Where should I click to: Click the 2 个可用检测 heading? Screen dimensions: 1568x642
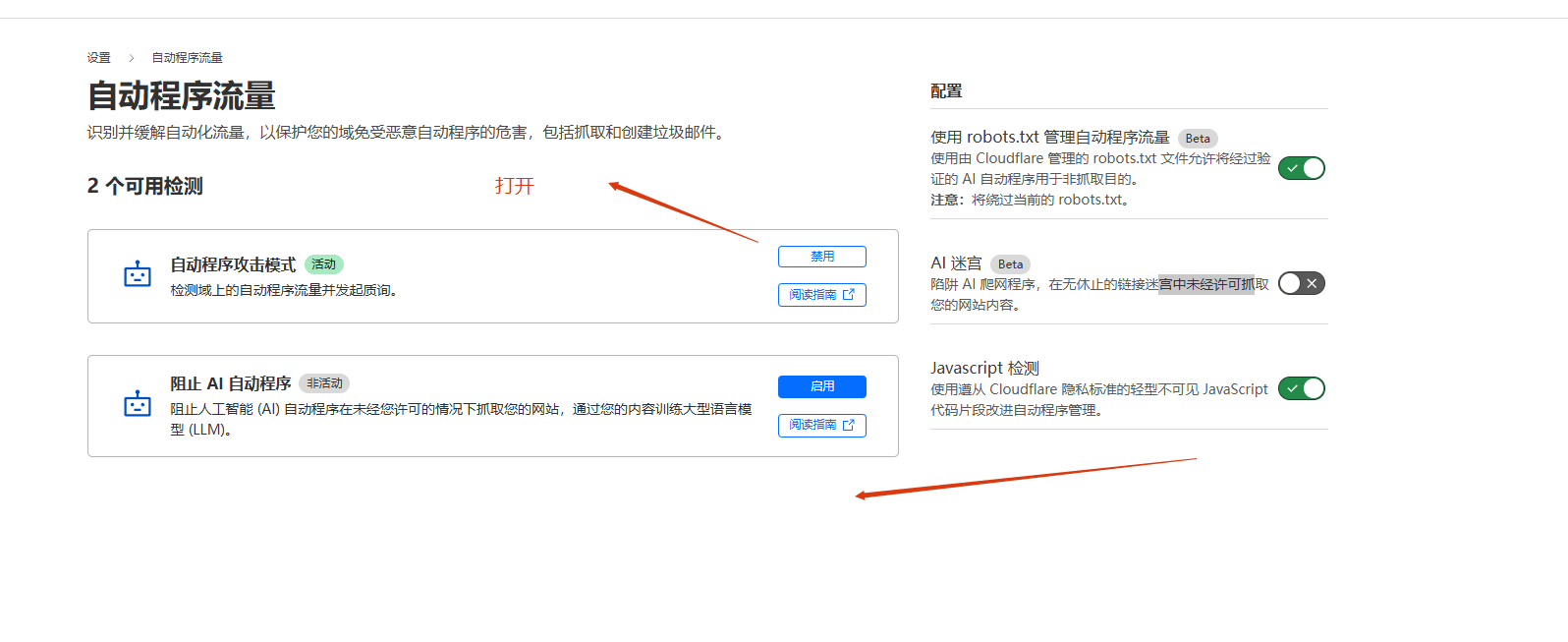click(x=145, y=186)
